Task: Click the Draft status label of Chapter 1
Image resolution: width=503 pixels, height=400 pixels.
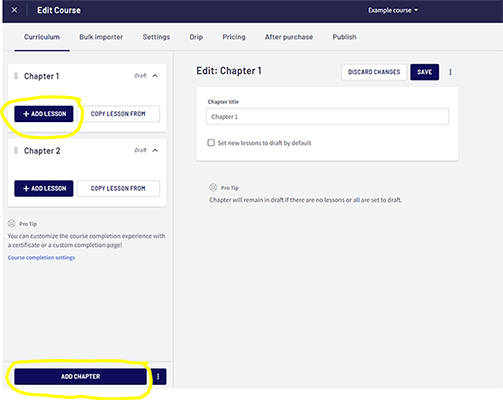Action: pos(140,76)
